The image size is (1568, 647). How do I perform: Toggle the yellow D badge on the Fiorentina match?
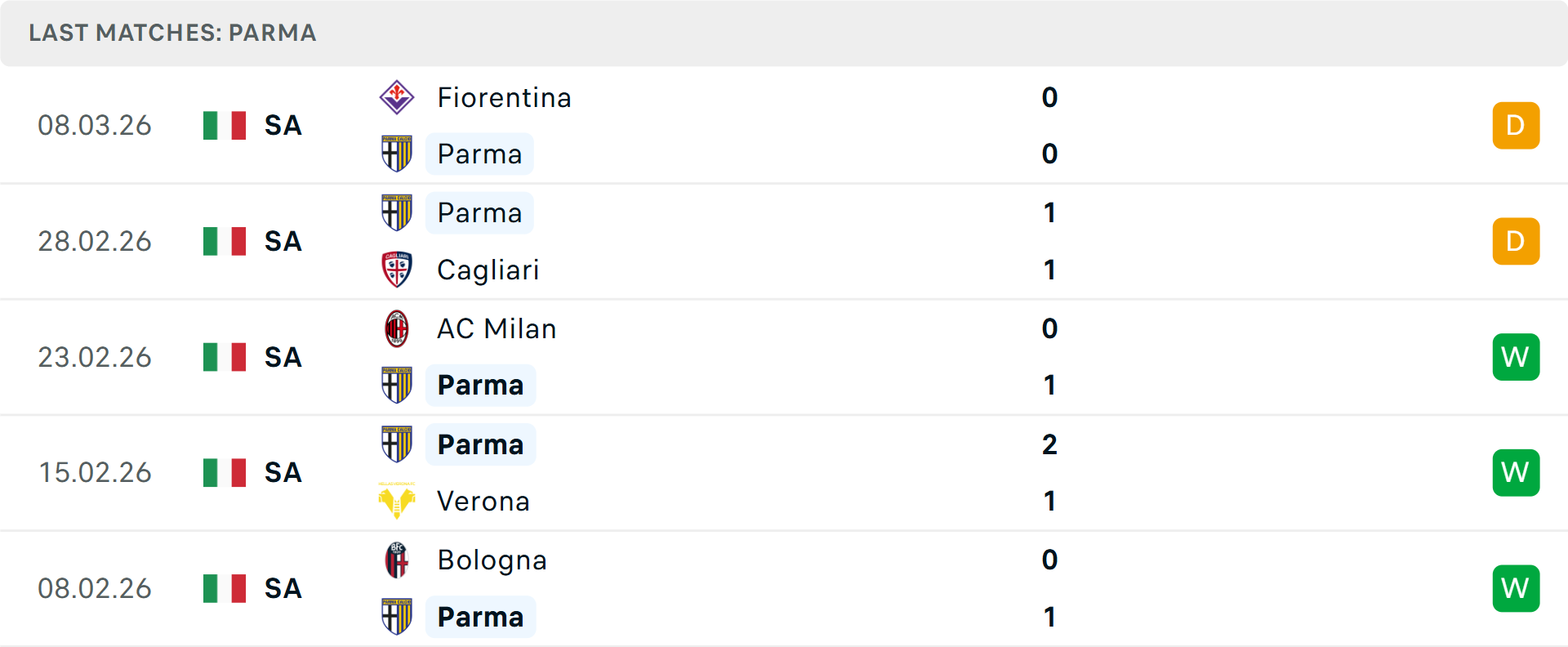tap(1516, 125)
